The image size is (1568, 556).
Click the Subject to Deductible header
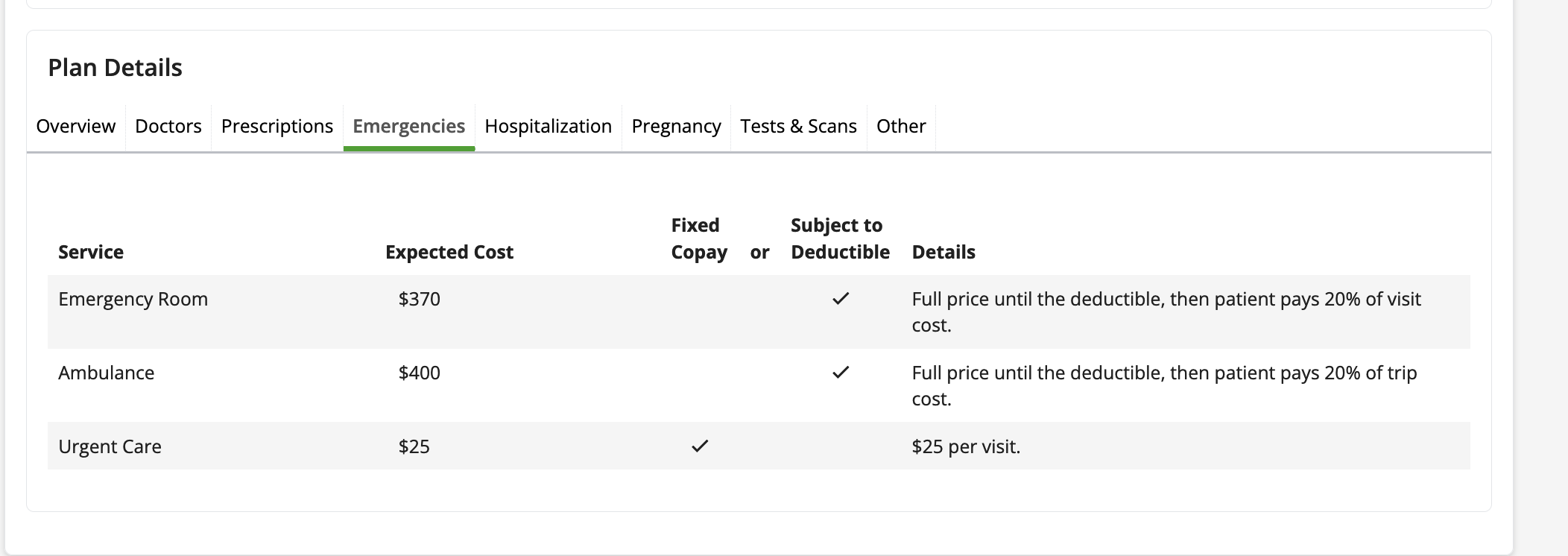(840, 238)
